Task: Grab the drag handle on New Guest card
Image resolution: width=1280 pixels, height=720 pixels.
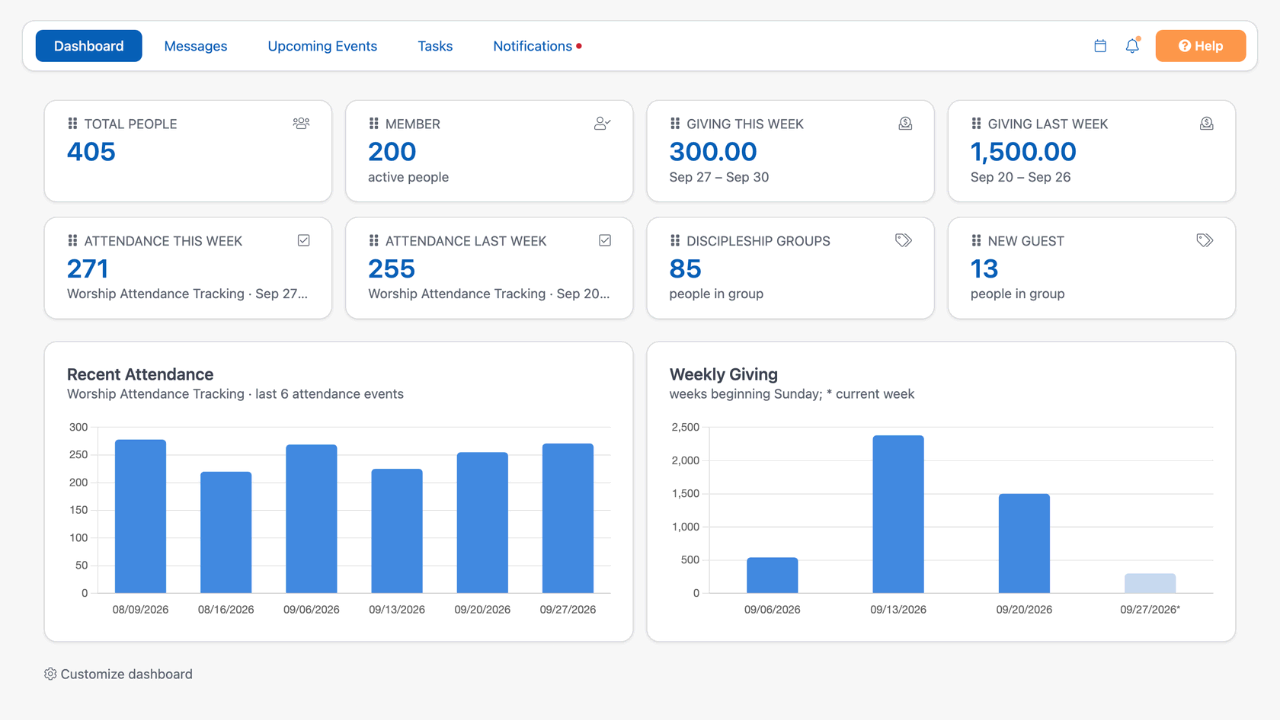Action: tap(976, 241)
